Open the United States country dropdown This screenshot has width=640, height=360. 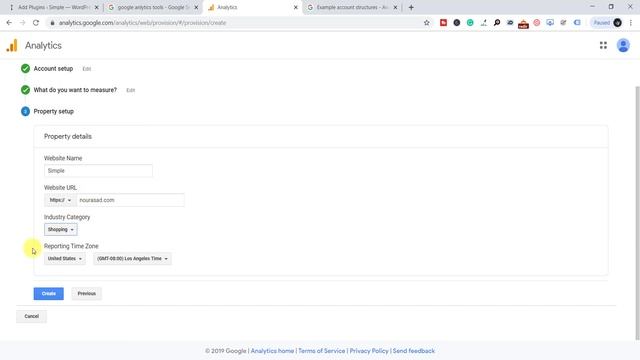[64, 258]
